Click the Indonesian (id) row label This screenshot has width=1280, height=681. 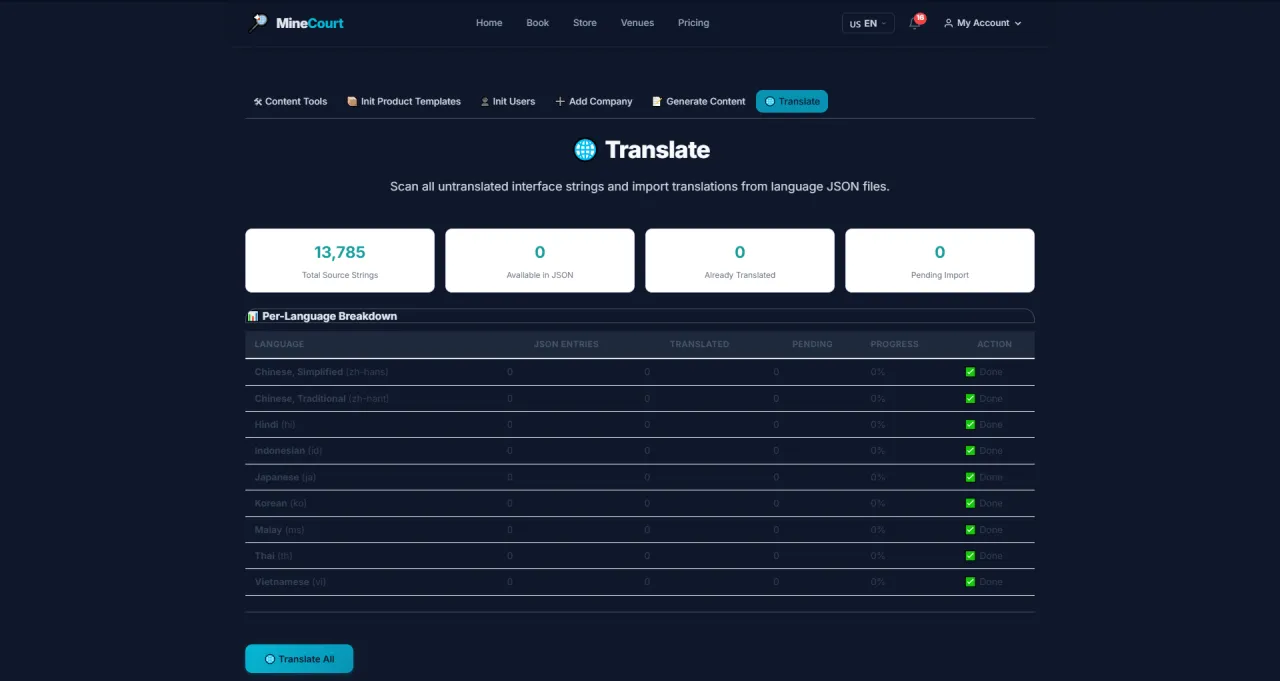[x=288, y=450]
